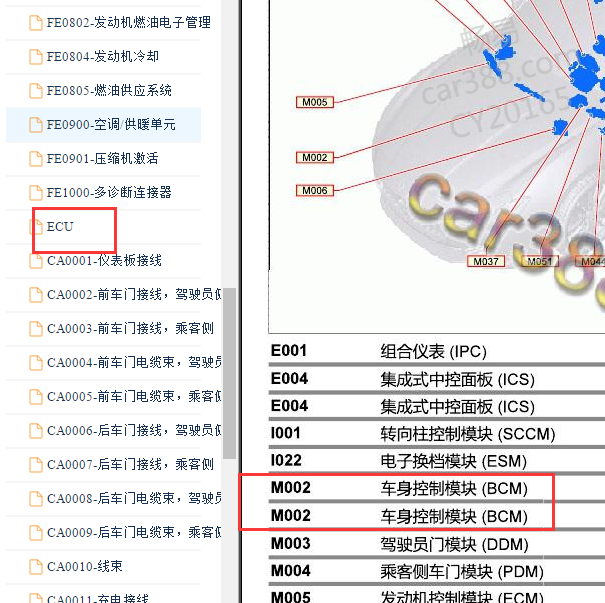The image size is (605, 603).
Task: Click file icon beside FE0805
Action: (36, 91)
